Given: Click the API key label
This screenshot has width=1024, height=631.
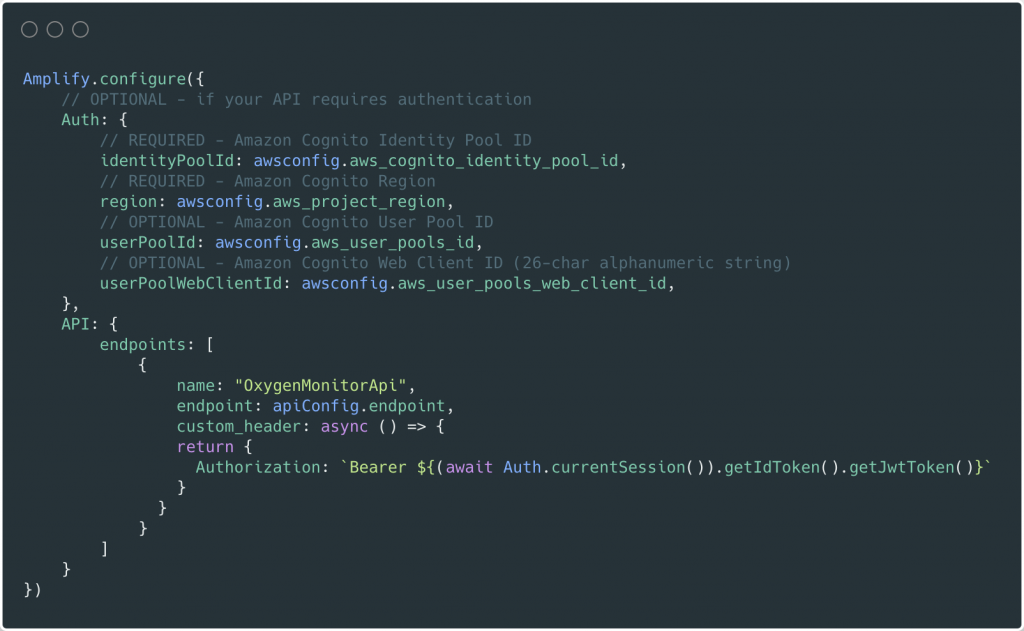Looking at the screenshot, I should [76, 324].
